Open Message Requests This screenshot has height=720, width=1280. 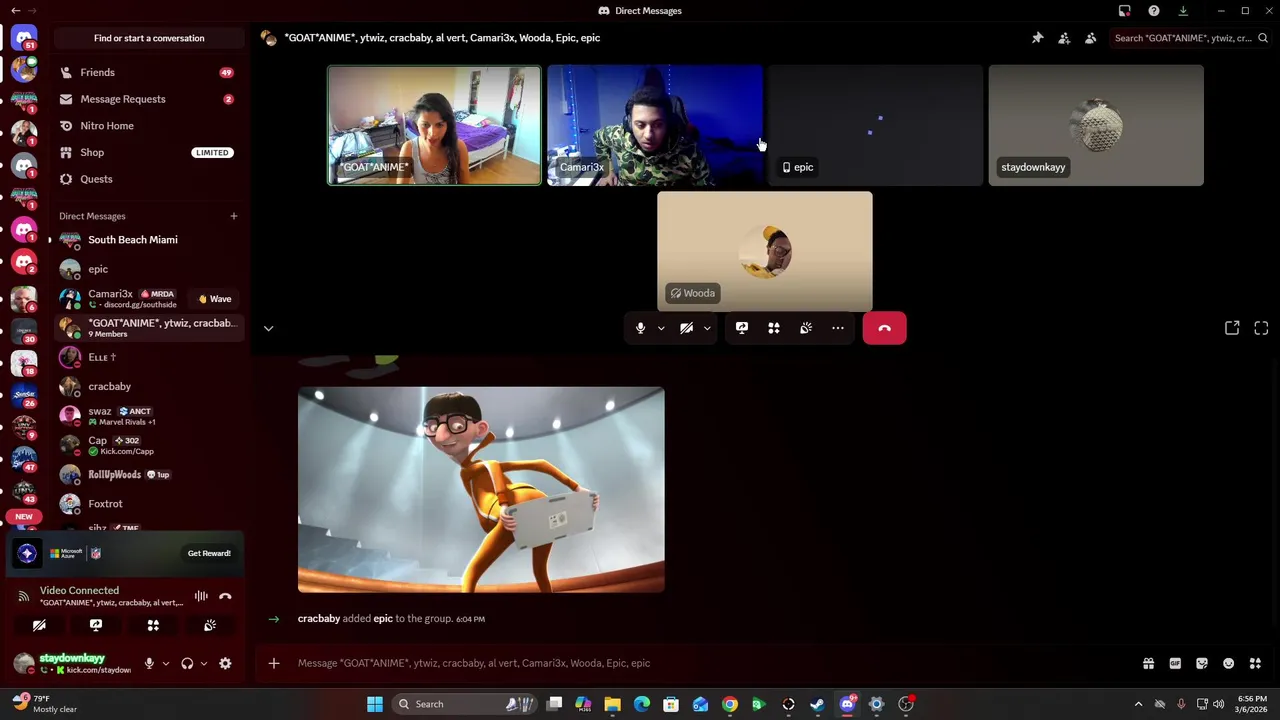click(x=149, y=99)
